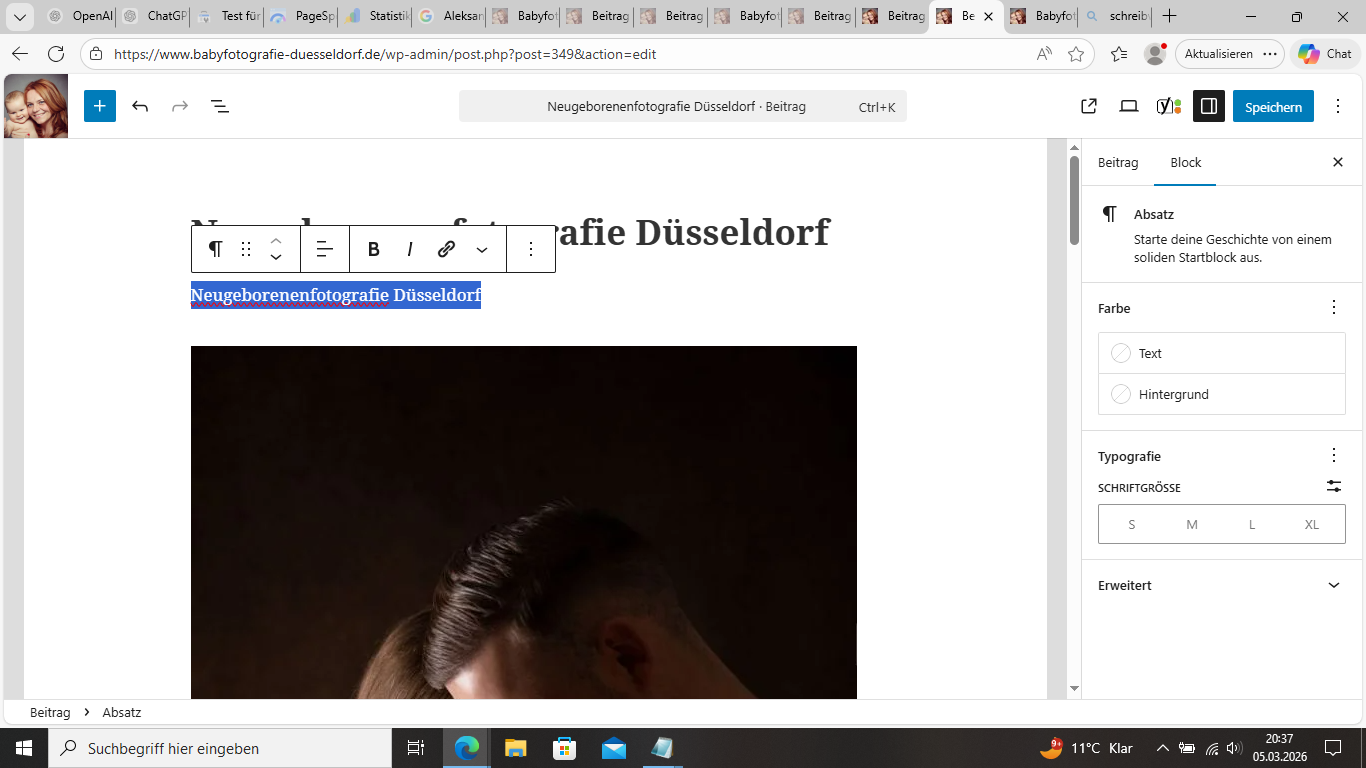Switch to the Block sidebar tab
Screen dimensions: 1366x768
(x=1185, y=162)
